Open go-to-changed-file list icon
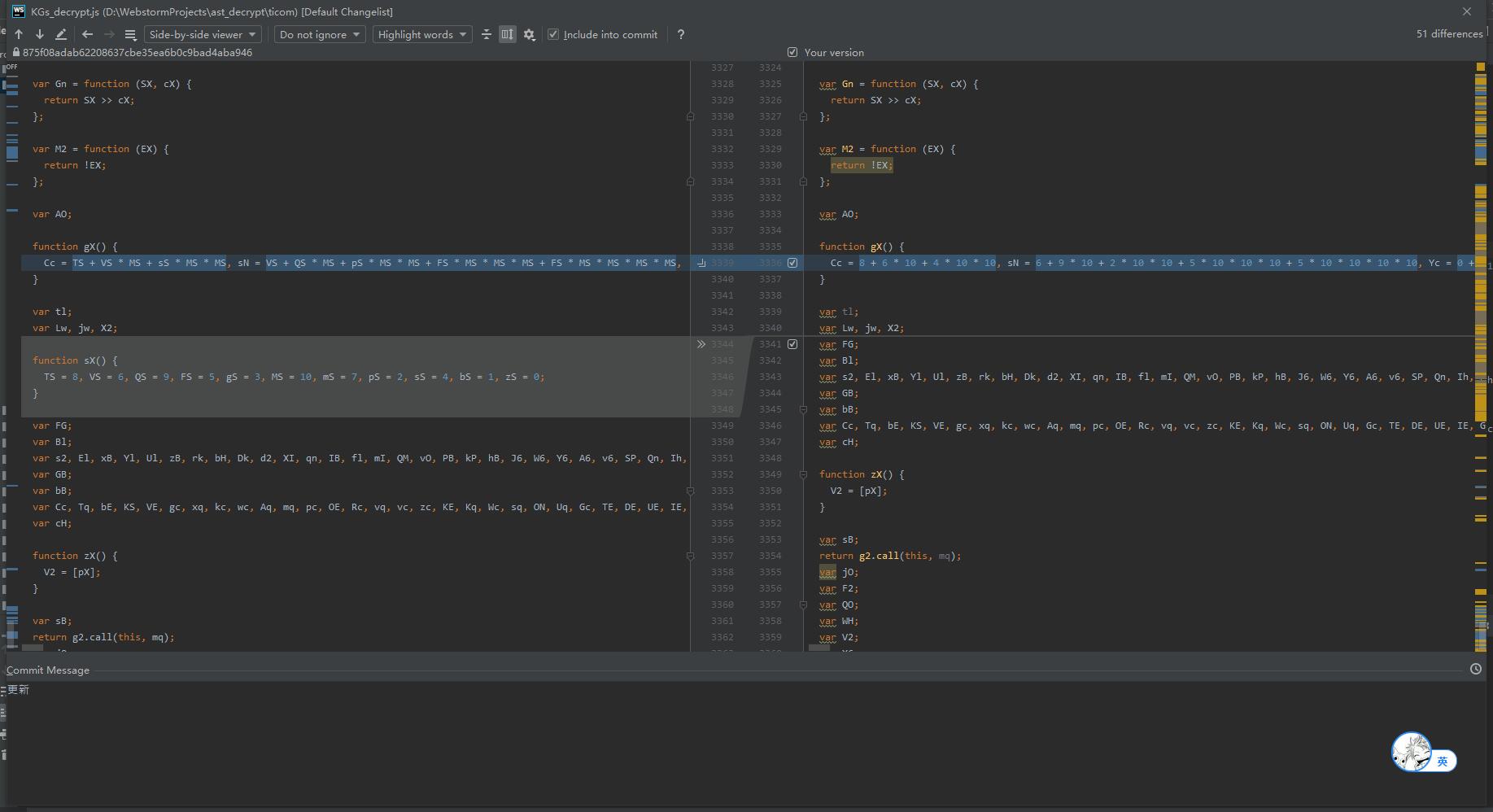1493x812 pixels. point(130,34)
